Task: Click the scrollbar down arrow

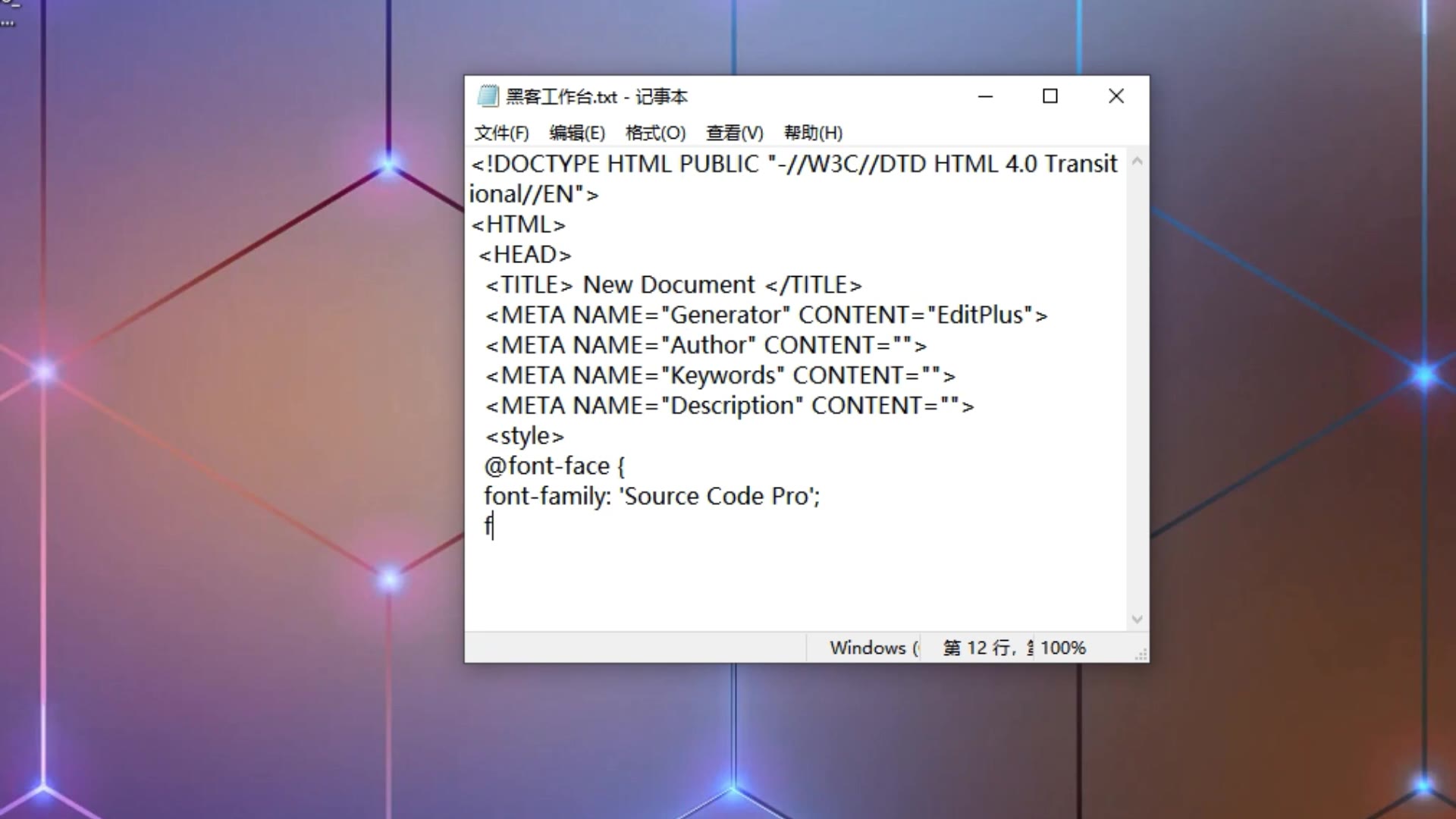Action: [1137, 620]
